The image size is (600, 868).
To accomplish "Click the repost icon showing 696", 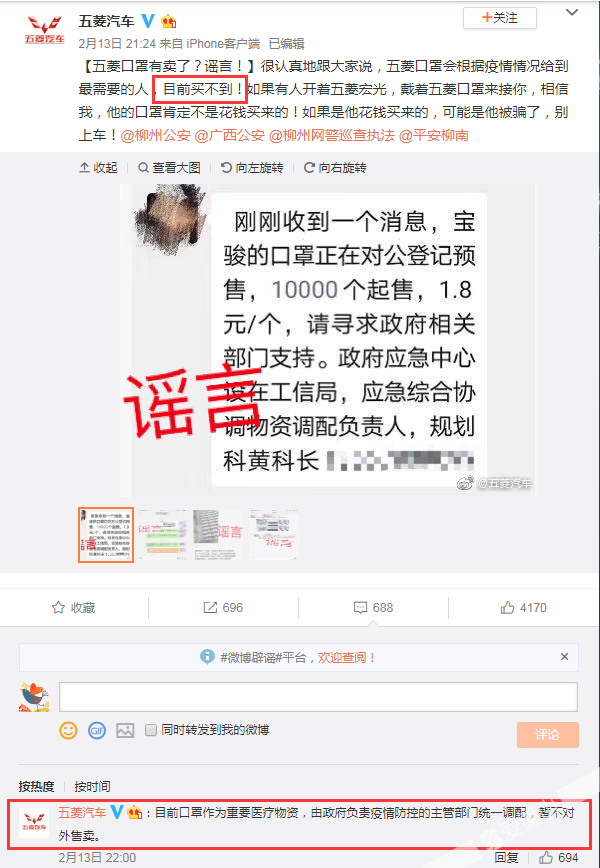I will coord(210,608).
